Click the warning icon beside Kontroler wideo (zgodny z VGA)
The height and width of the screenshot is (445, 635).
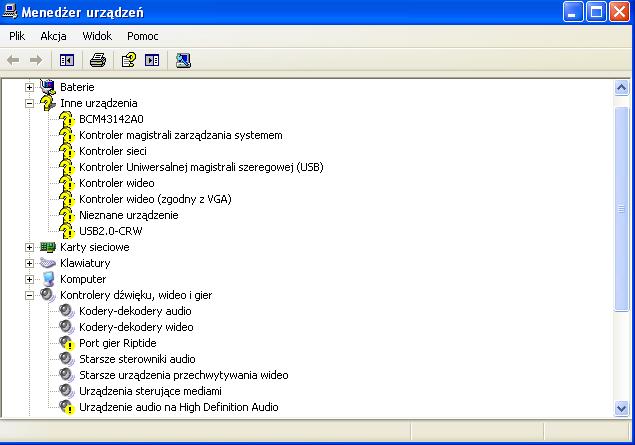67,199
